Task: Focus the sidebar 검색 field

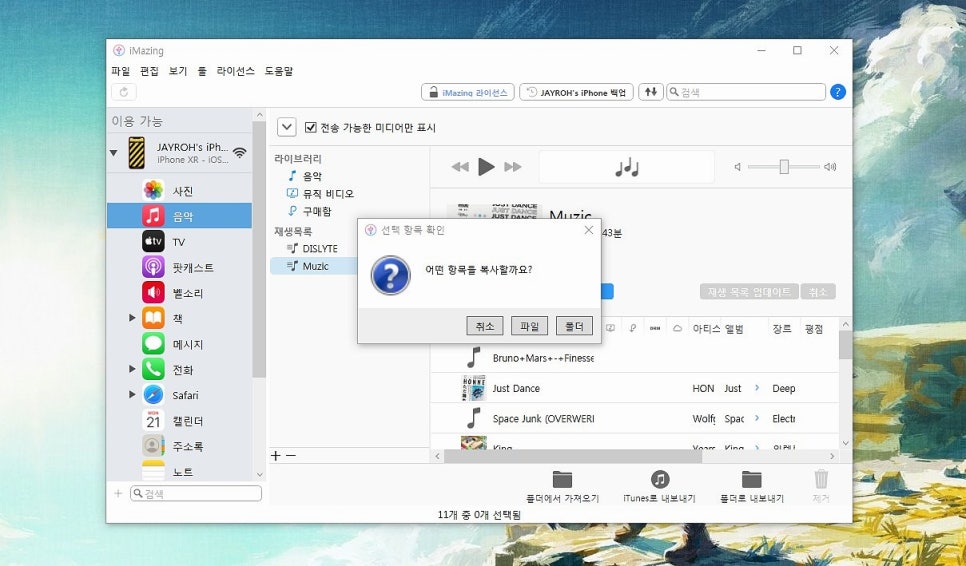Action: pos(196,493)
